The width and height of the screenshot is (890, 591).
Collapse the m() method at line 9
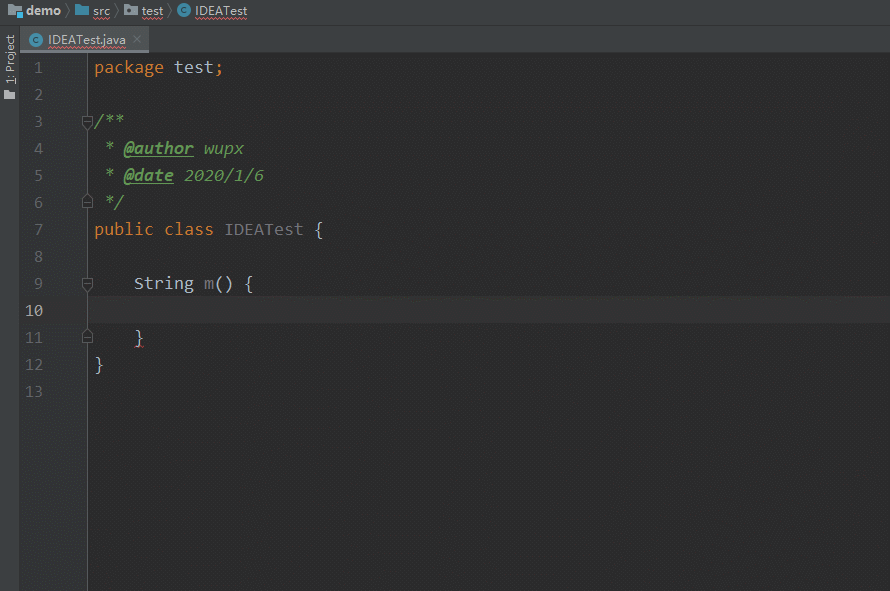(x=87, y=283)
